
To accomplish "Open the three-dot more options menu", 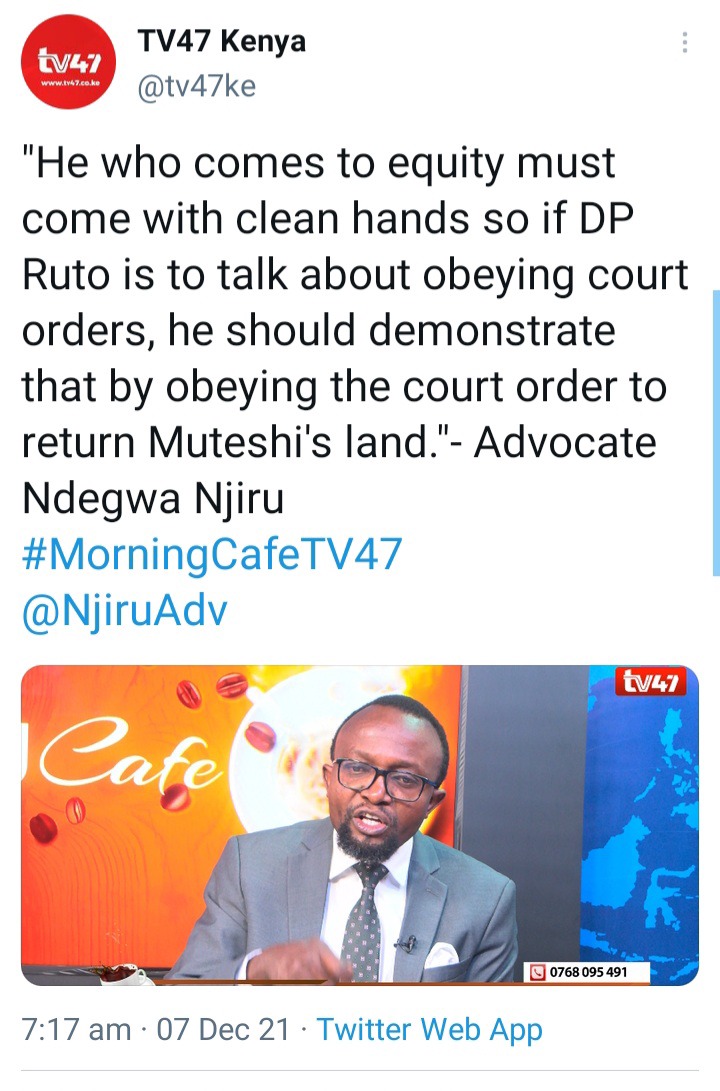I will tap(685, 42).
